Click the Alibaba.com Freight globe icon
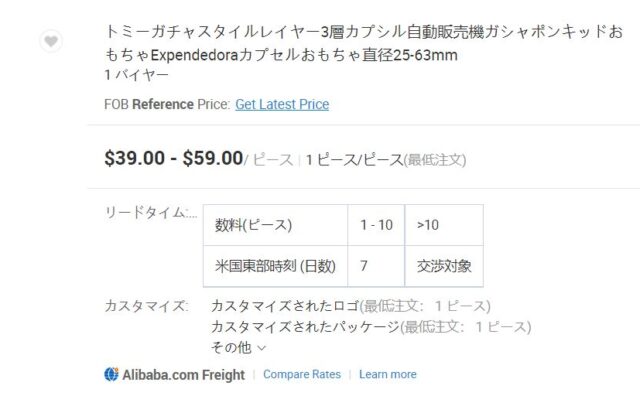This screenshot has height=396, width=640. [x=111, y=374]
